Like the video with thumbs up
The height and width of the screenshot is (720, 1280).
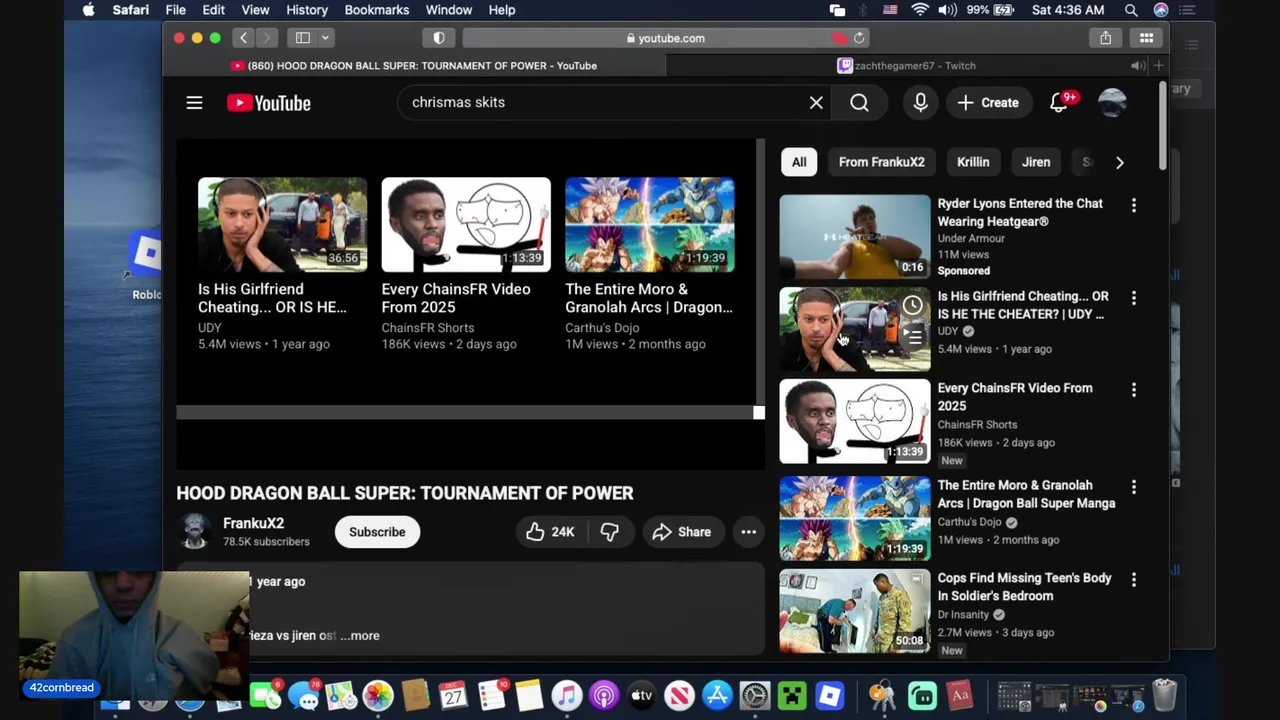pos(549,532)
